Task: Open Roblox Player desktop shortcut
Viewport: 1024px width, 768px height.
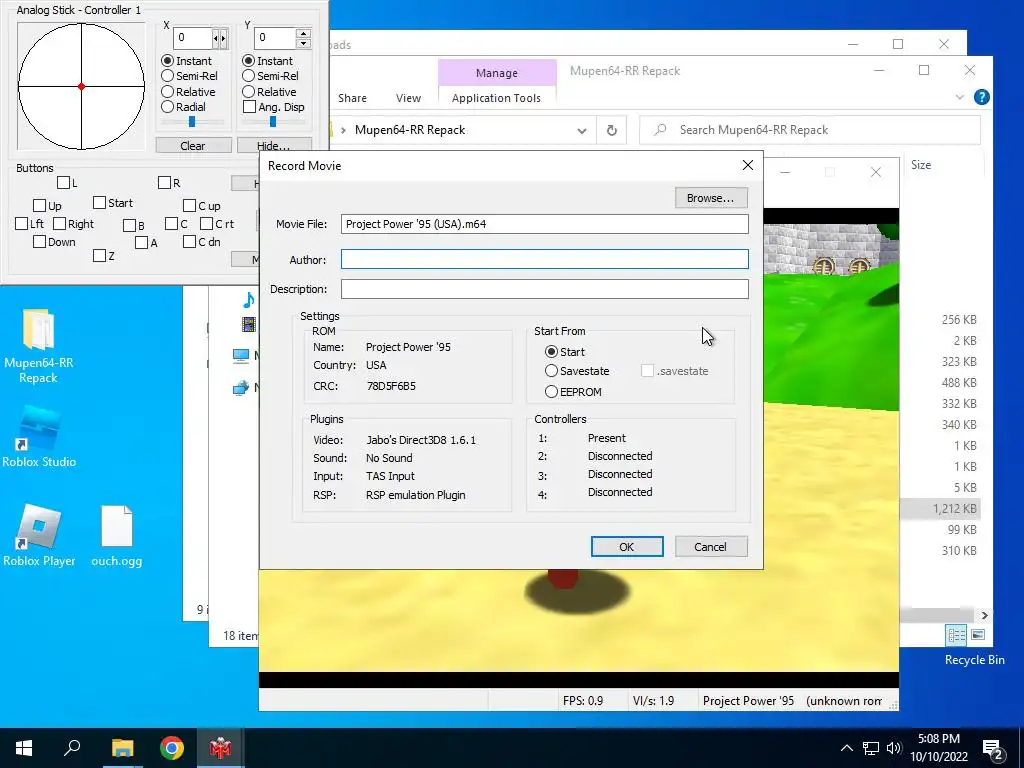Action: click(x=39, y=536)
